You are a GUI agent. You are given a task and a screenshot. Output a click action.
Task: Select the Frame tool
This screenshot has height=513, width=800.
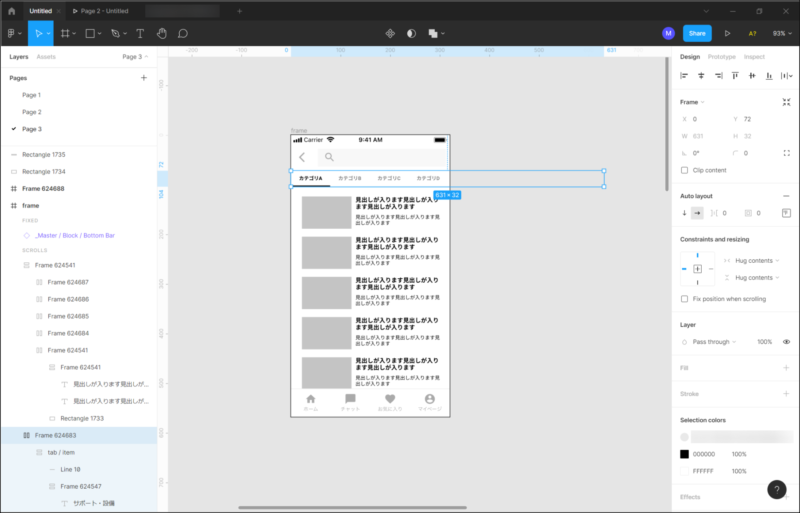(x=66, y=33)
